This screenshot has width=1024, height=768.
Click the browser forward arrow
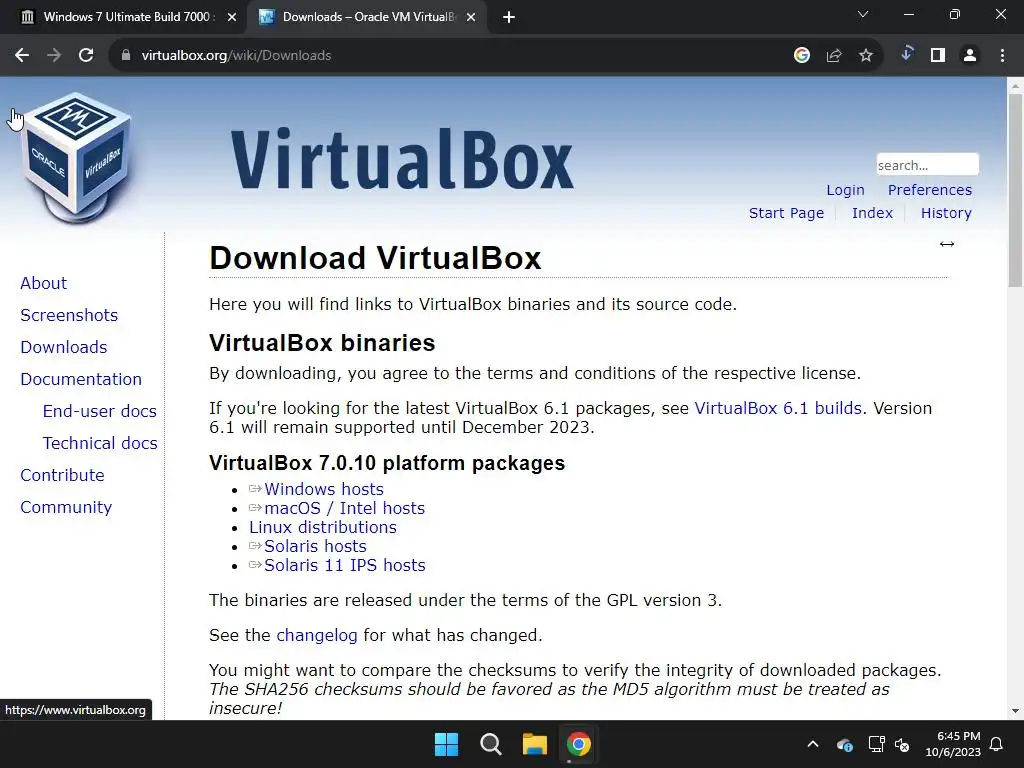[x=54, y=56]
